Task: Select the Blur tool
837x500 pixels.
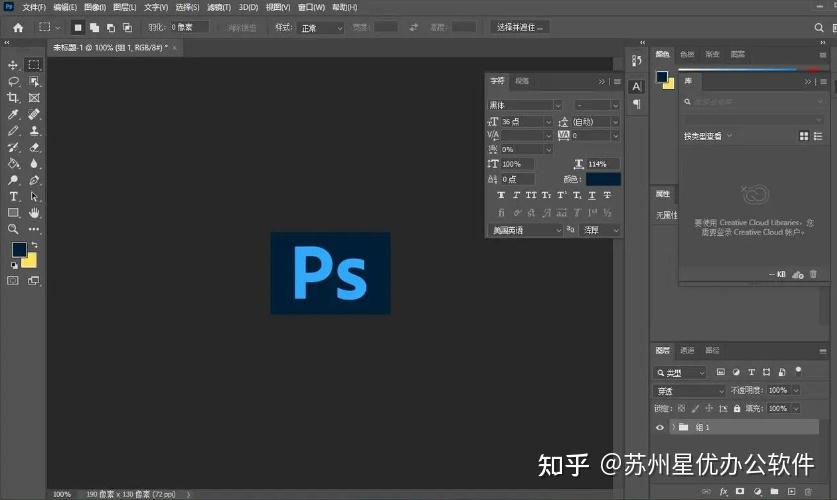Action: (34, 164)
